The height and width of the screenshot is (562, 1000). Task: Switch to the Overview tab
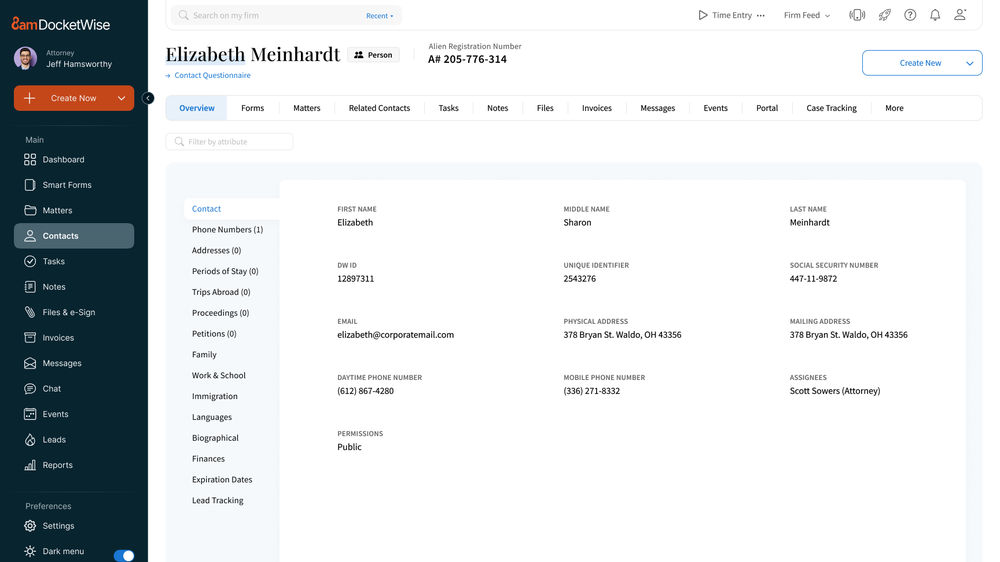tap(196, 108)
